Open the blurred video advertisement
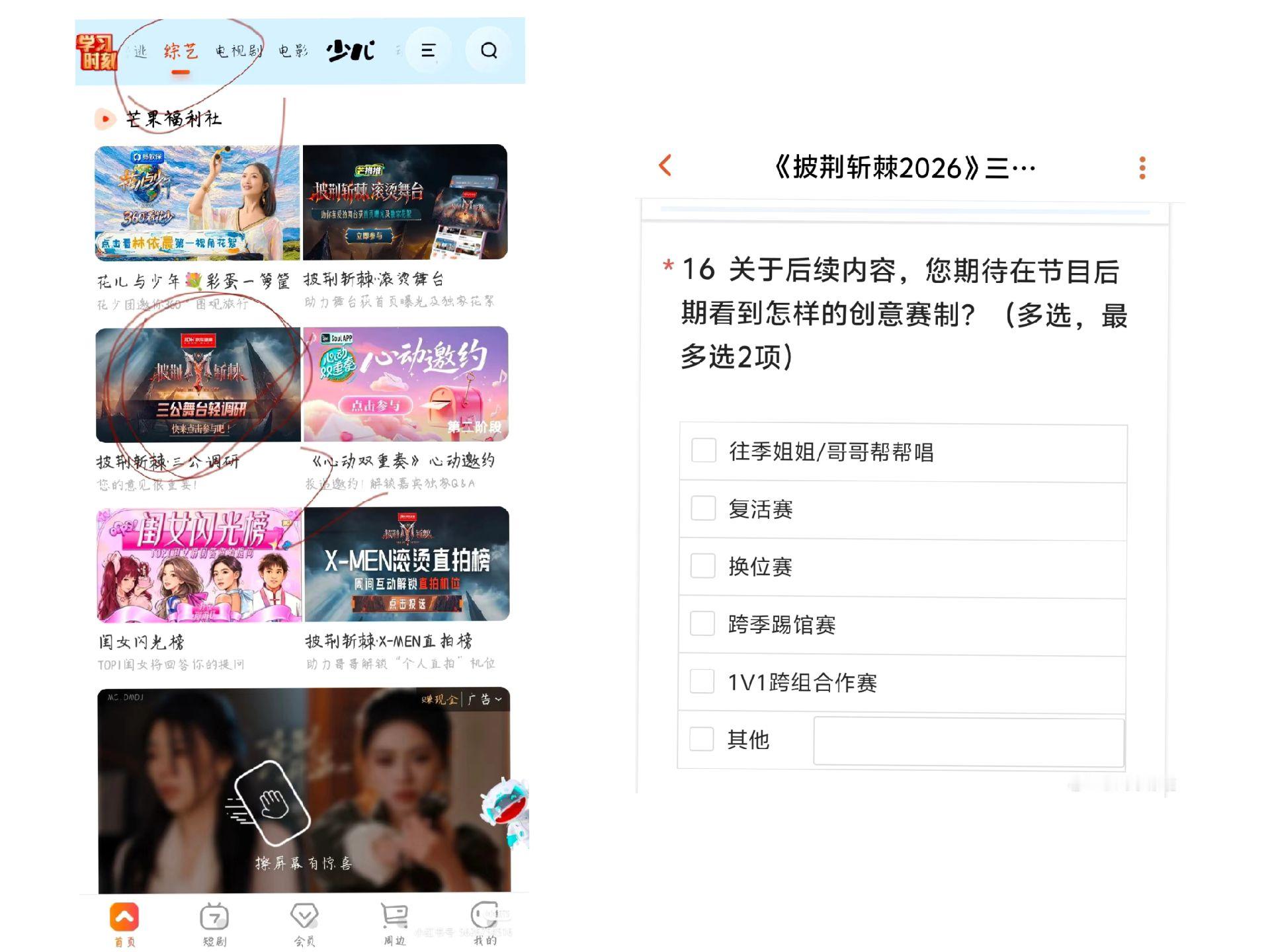The image size is (1270, 952). pos(304,791)
